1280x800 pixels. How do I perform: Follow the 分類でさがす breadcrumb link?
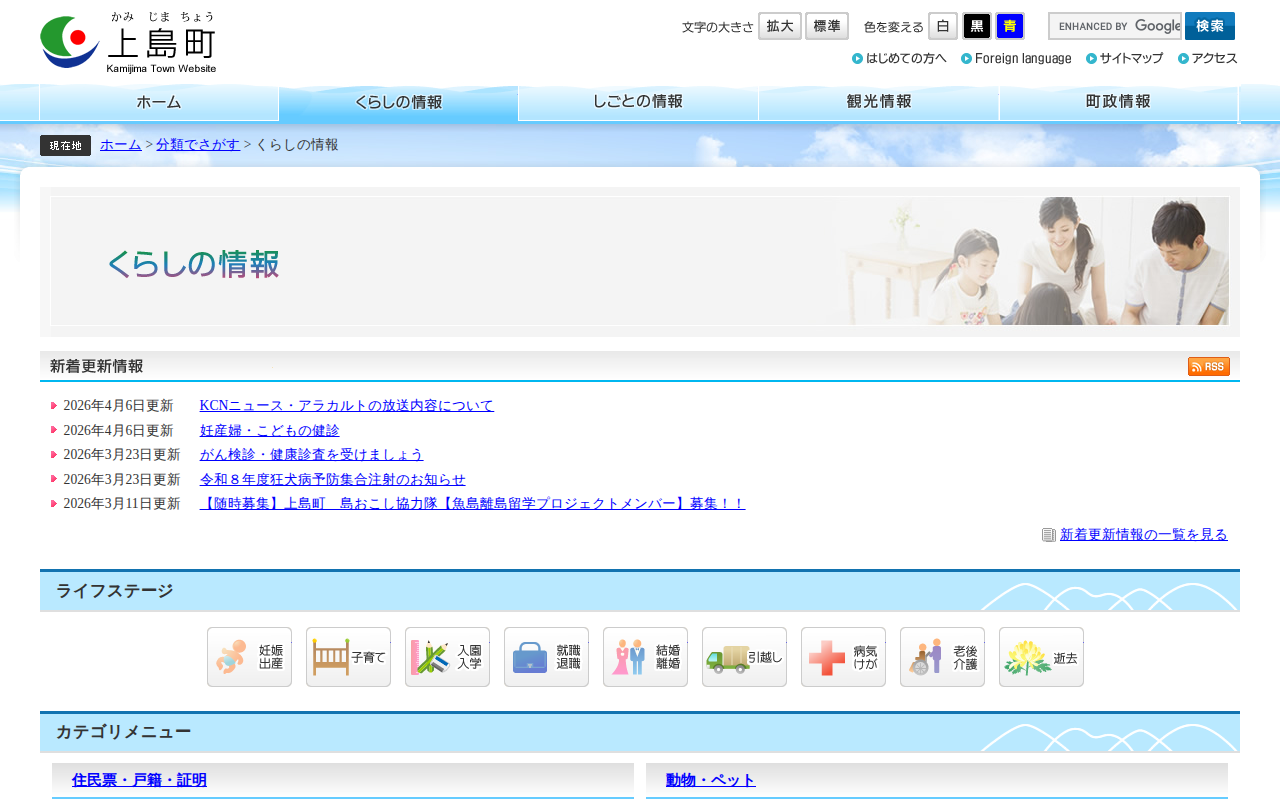198,145
